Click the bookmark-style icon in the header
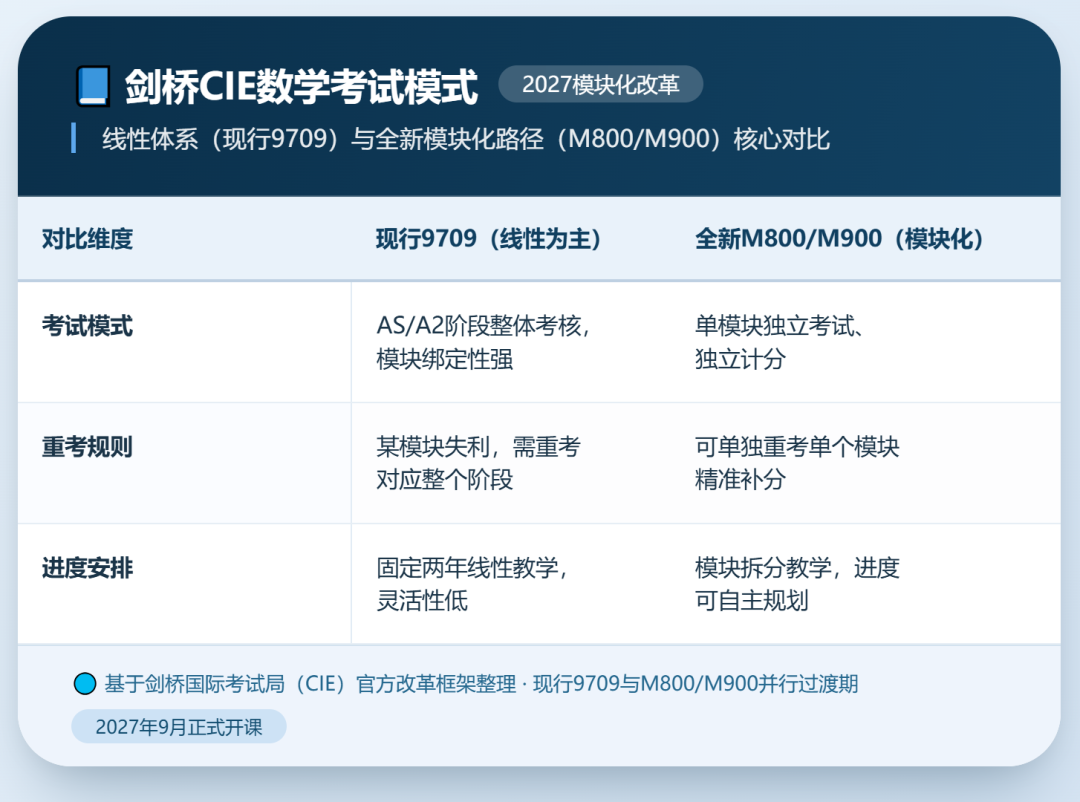This screenshot has height=802, width=1080. 93,84
